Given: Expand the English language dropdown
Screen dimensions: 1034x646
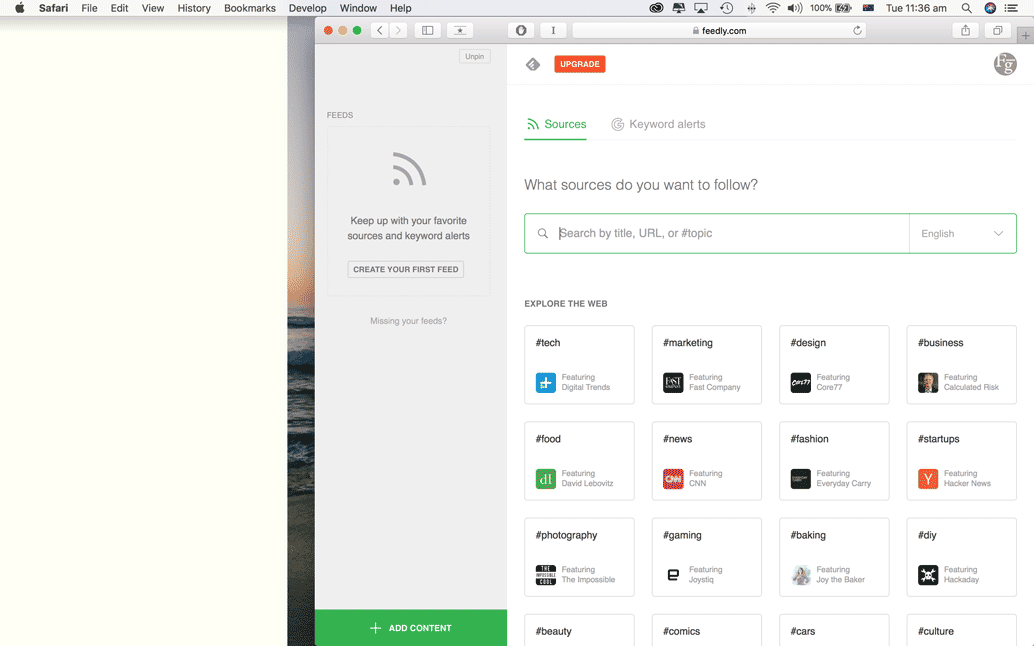Looking at the screenshot, I should pos(962,233).
